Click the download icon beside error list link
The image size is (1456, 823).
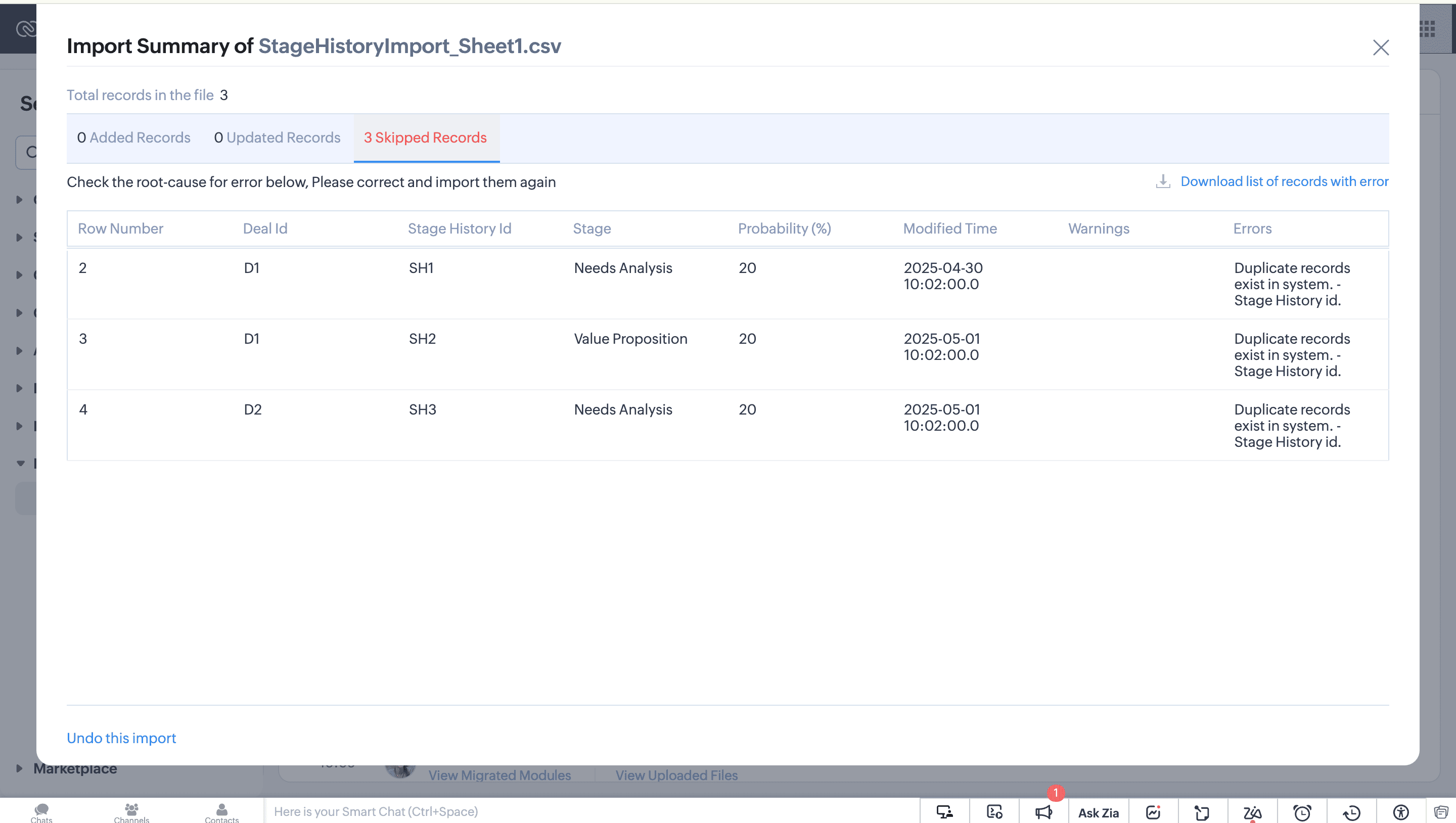coord(1163,181)
